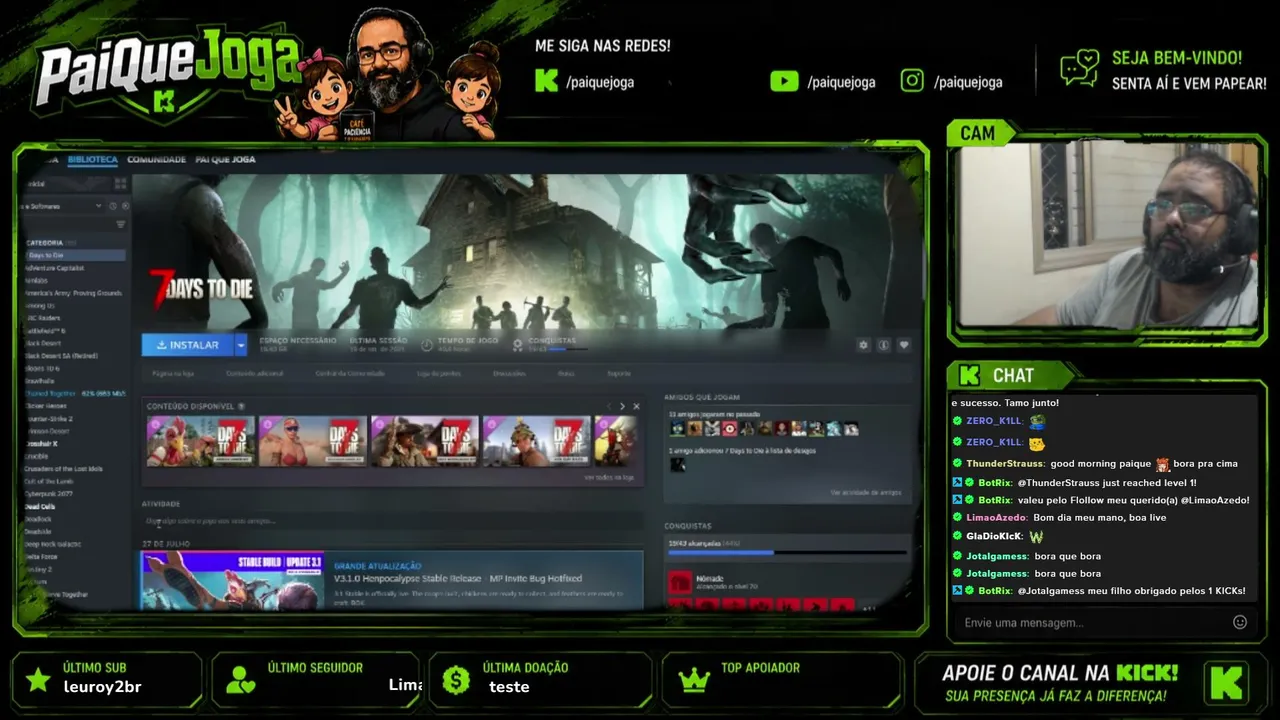The width and height of the screenshot is (1280, 720).
Task: Dismiss the Conteúdo Disponível panel
Action: coord(636,406)
